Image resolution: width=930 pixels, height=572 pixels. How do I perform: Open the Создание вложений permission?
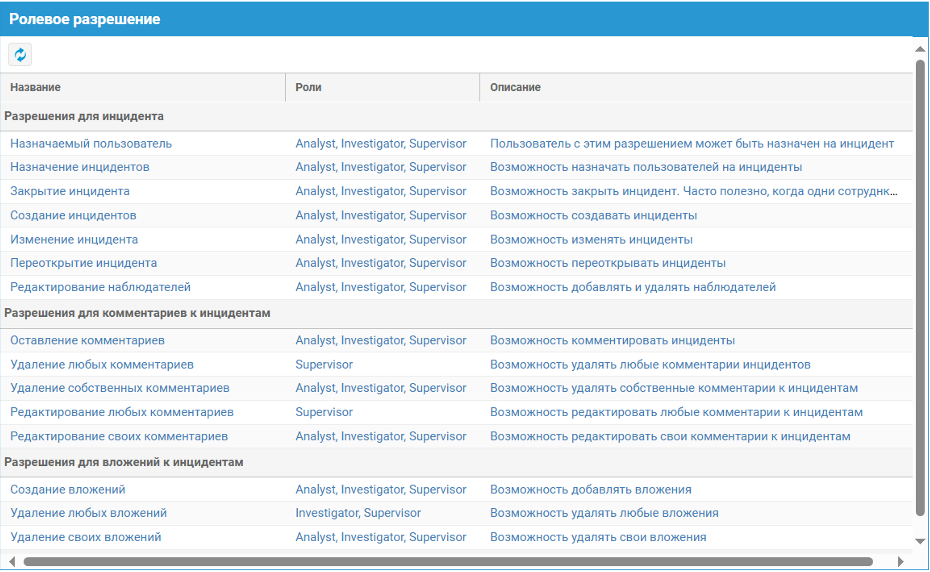pos(68,490)
